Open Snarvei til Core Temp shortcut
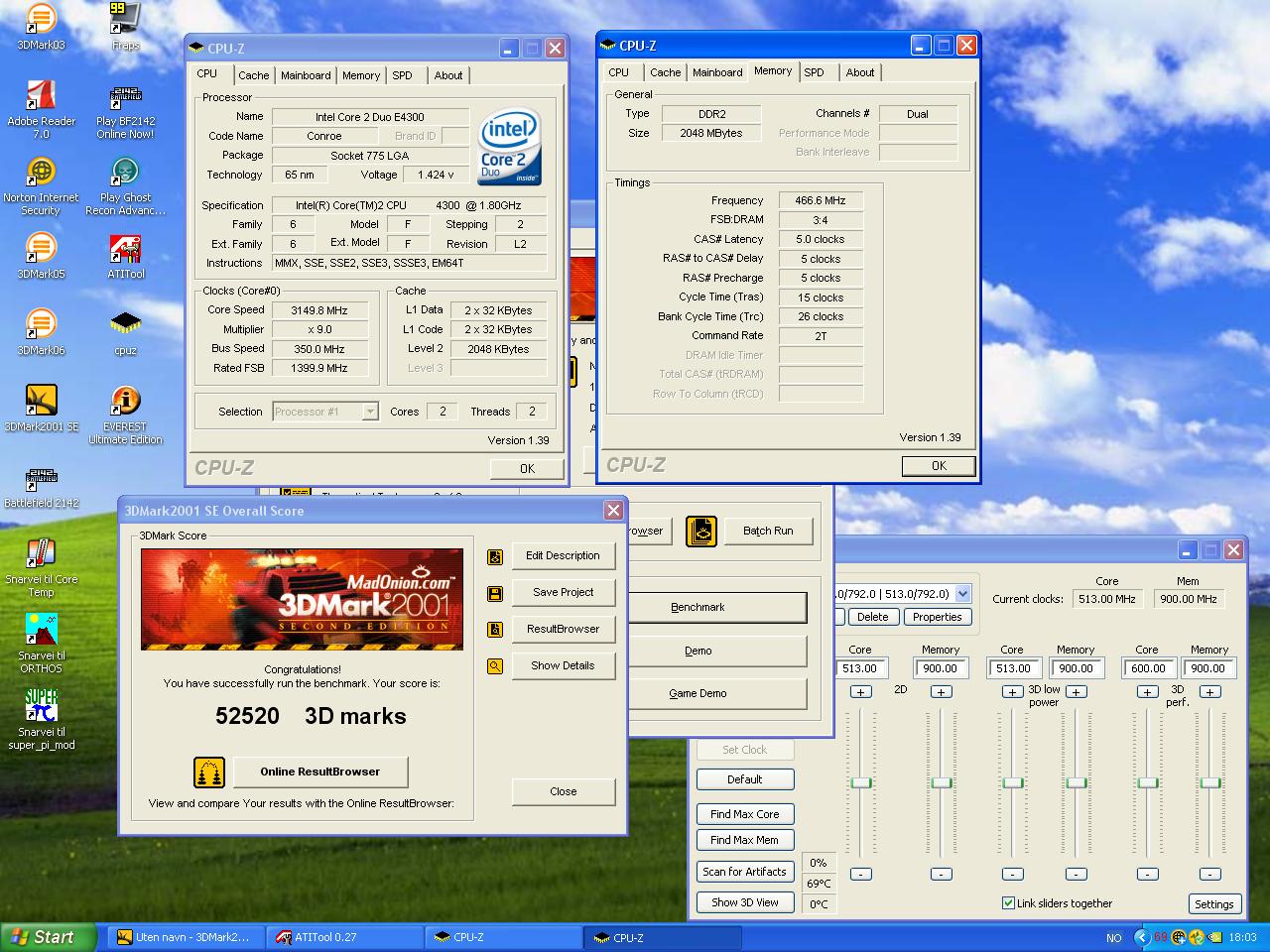1270x952 pixels. click(x=41, y=567)
